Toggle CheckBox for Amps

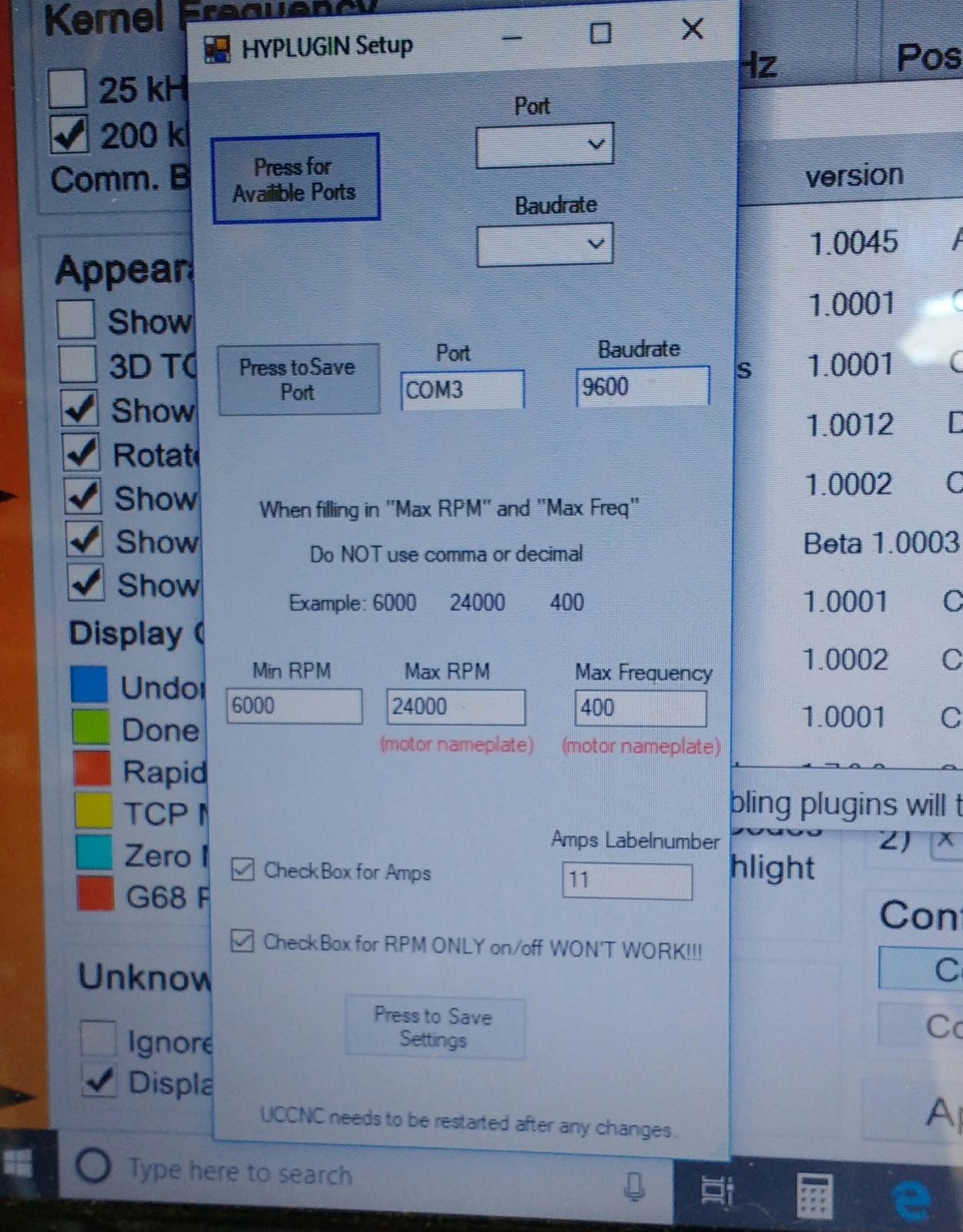coord(243,869)
